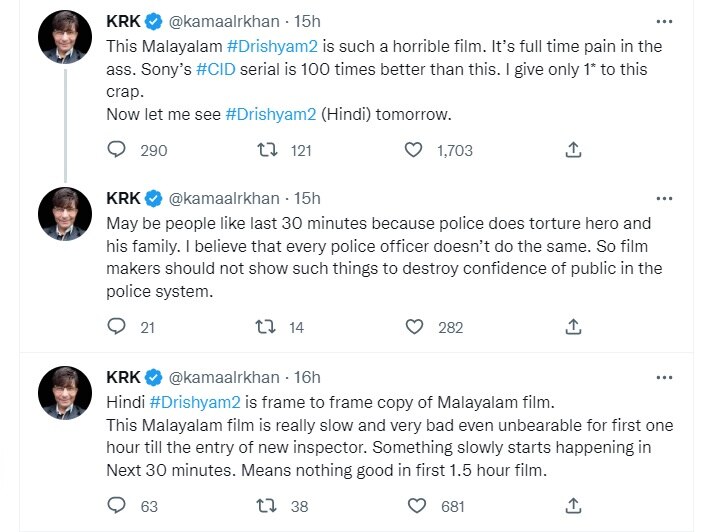This screenshot has height=532, width=713.
Task: Retweet the tweet with 121 retweets
Action: point(267,150)
